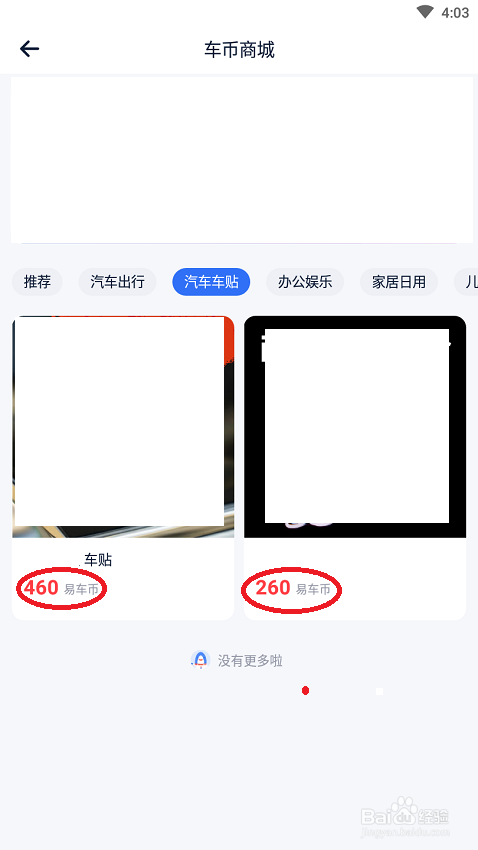Image resolution: width=478 pixels, height=850 pixels.
Task: Tap the 4:03 clock in status bar
Action: [455, 13]
